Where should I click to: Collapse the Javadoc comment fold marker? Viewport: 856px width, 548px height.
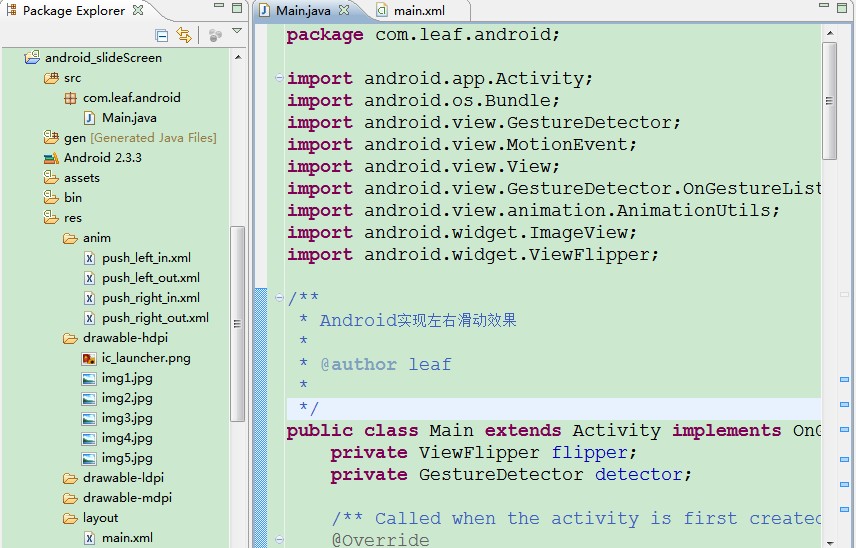click(279, 299)
